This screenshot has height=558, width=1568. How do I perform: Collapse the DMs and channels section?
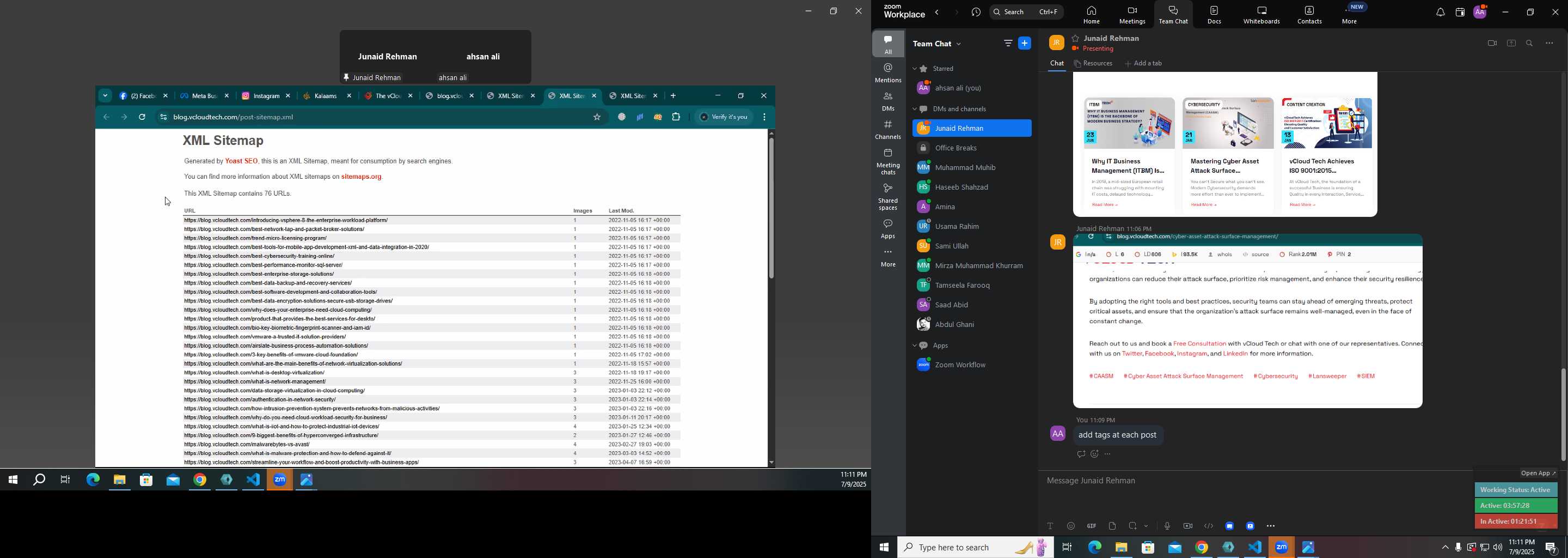pos(914,110)
